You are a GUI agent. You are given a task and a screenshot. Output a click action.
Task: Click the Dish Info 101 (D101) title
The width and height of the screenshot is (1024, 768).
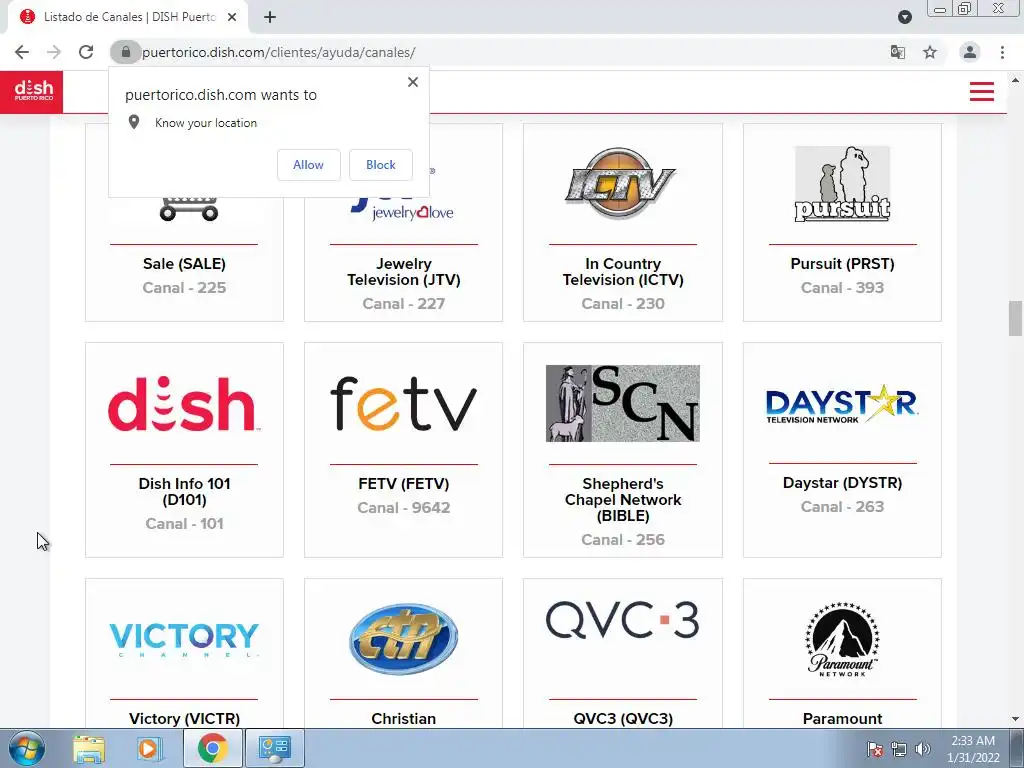[x=184, y=492]
